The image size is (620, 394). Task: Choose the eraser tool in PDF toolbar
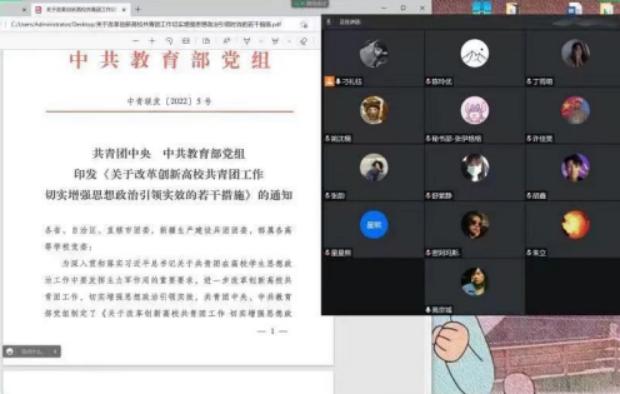pyautogui.click(x=304, y=41)
